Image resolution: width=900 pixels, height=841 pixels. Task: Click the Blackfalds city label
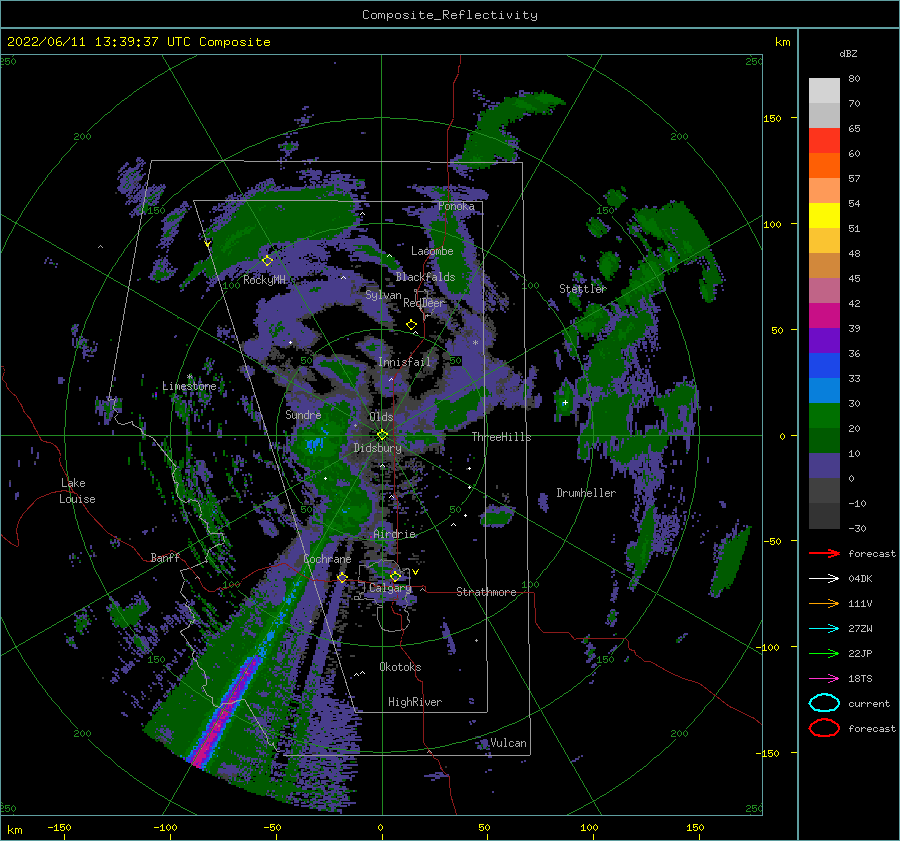(425, 277)
